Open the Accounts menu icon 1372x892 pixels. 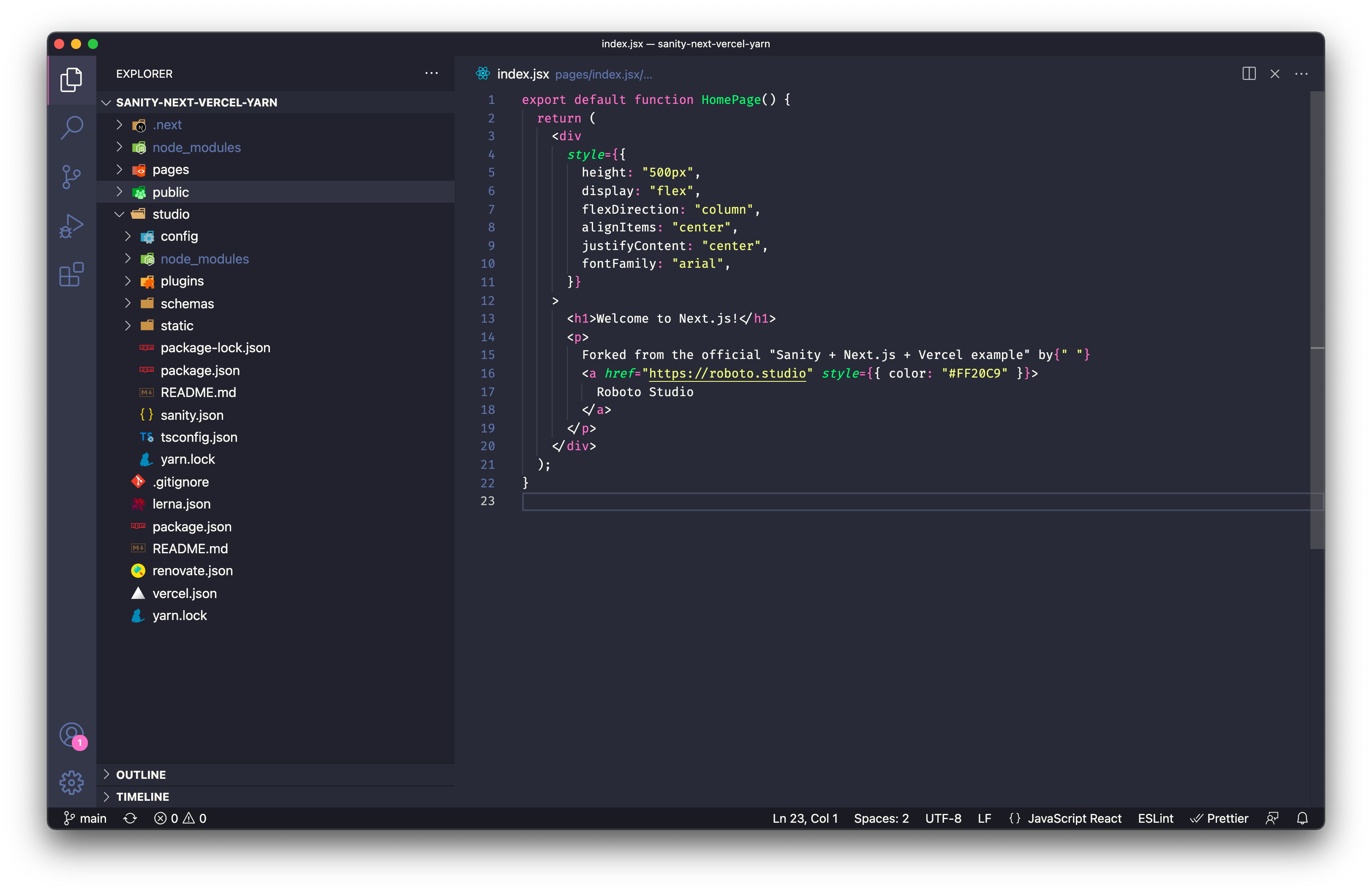tap(71, 735)
